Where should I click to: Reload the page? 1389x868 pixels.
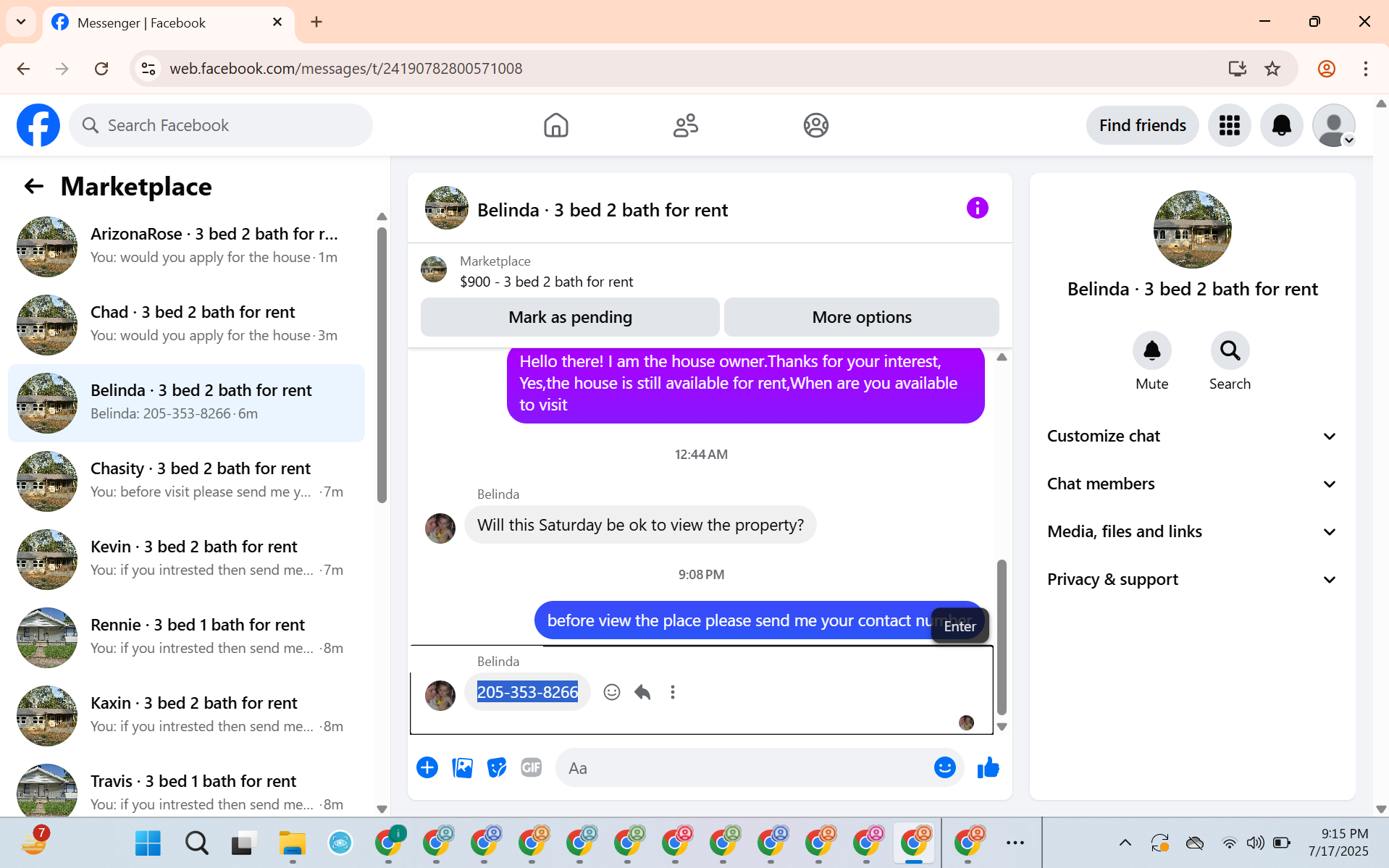101,69
